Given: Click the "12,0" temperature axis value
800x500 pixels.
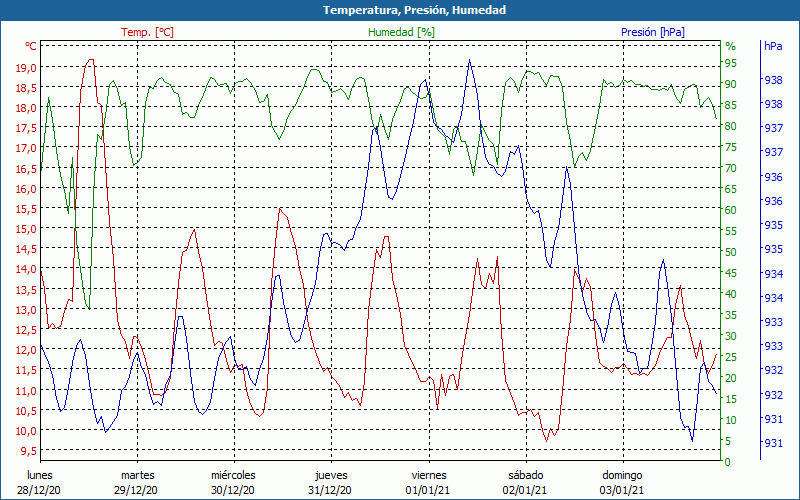Looking at the screenshot, I should 28,349.
